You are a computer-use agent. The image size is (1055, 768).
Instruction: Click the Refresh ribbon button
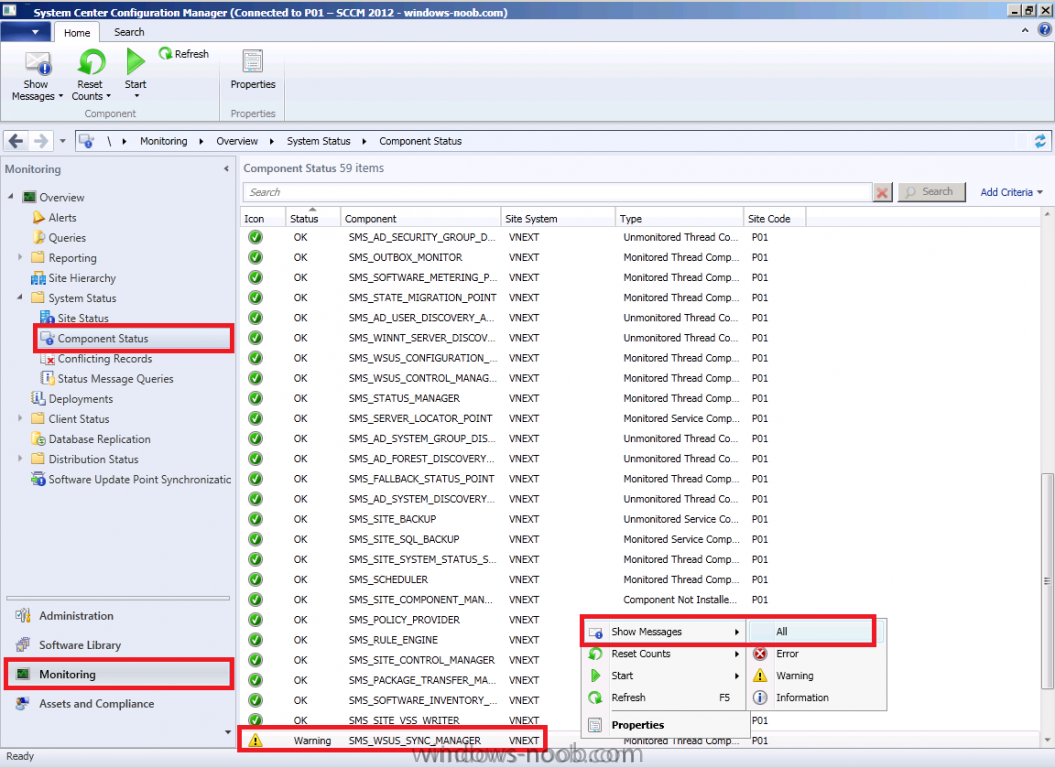[184, 54]
